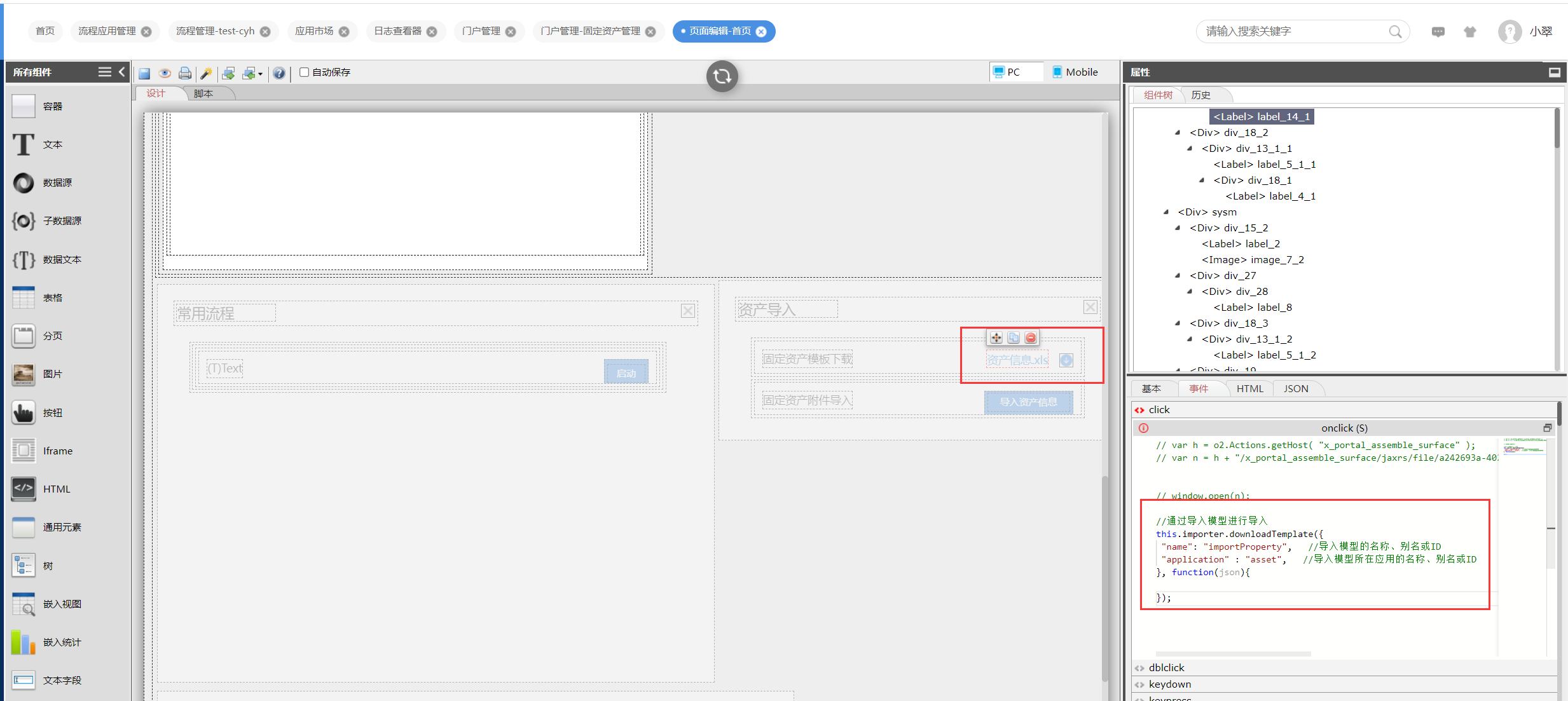Click the eye preview icon
Screen dimensions: 1568x701
coord(165,73)
